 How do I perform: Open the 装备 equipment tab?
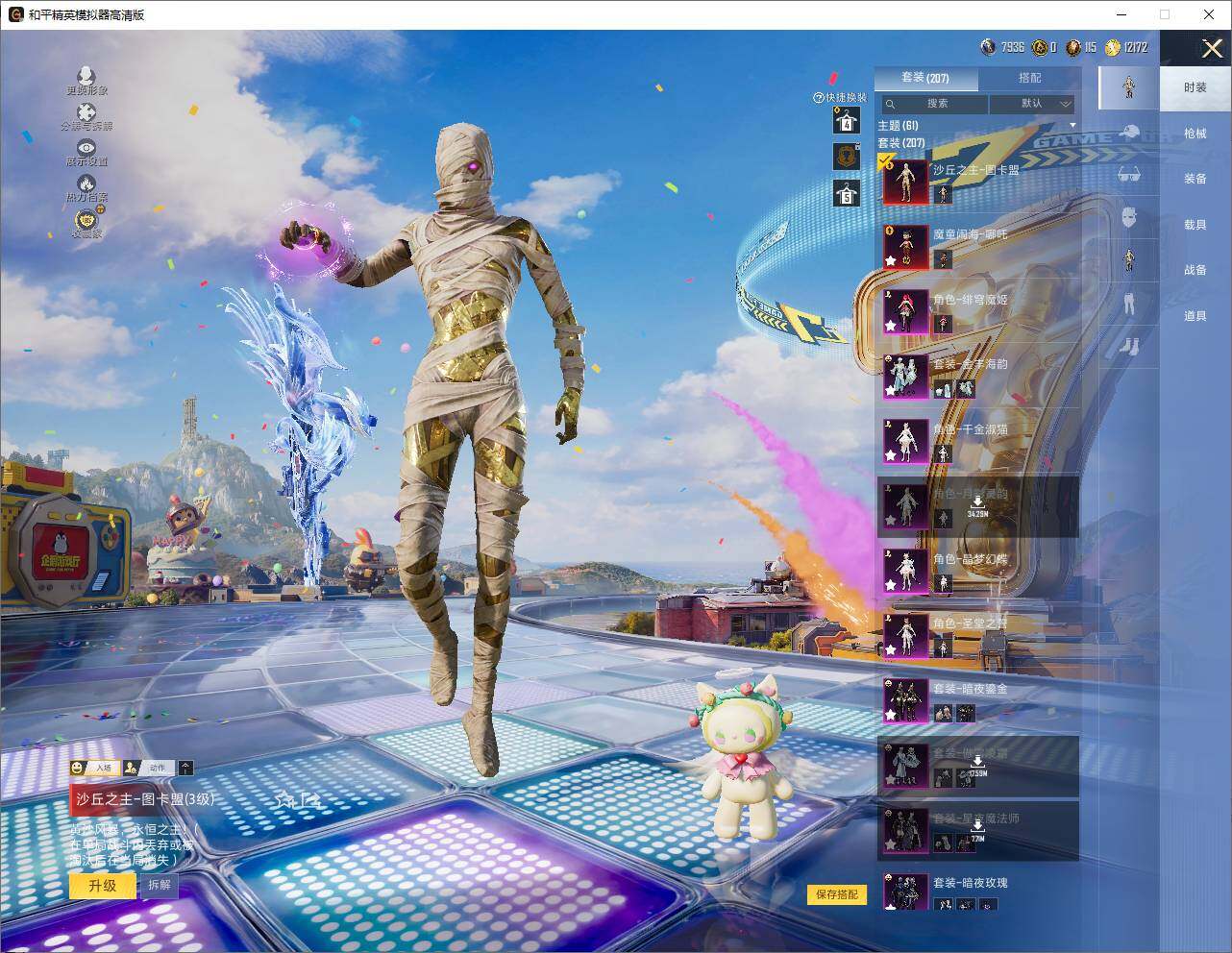(x=1195, y=179)
